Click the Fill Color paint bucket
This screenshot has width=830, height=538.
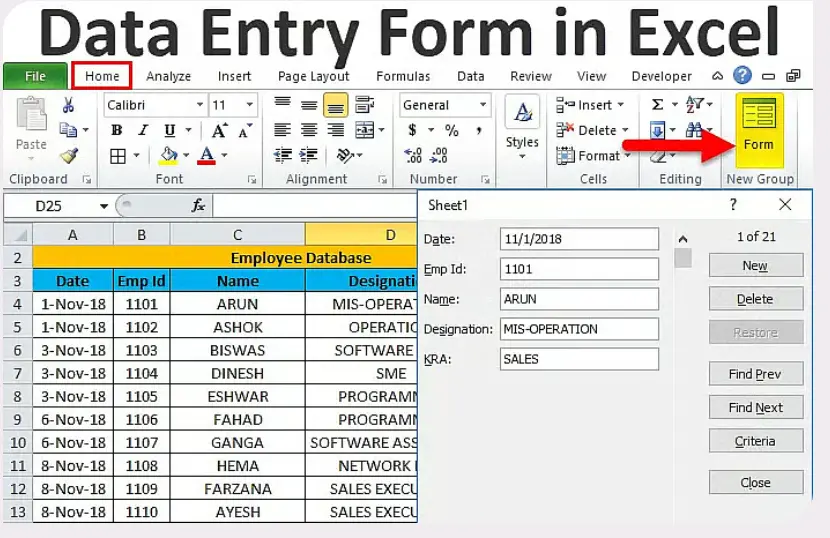click(x=169, y=155)
